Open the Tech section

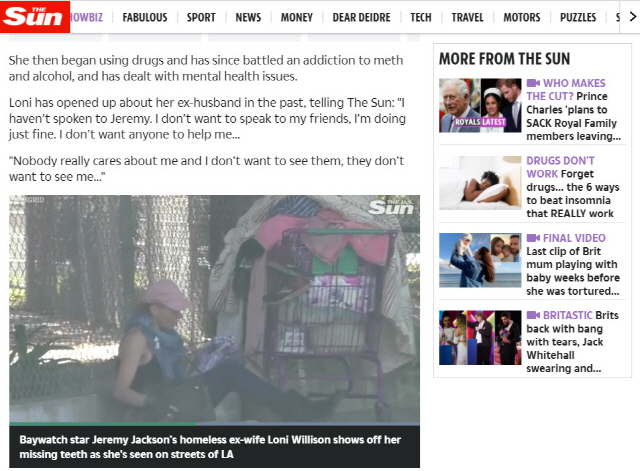tap(421, 18)
